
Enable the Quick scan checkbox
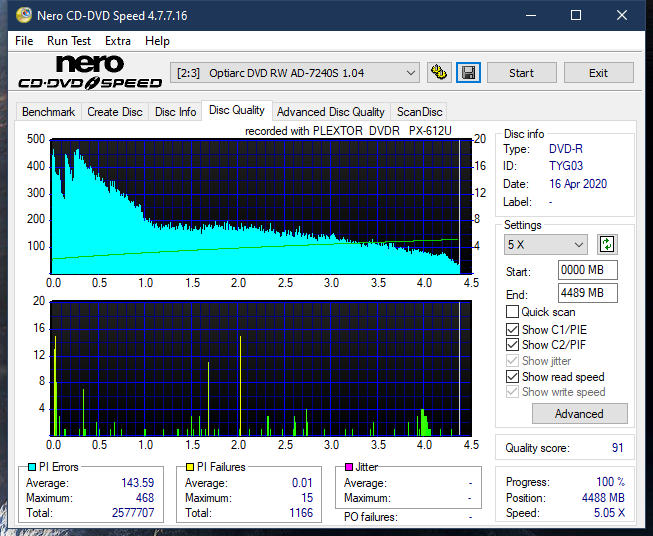[x=512, y=312]
